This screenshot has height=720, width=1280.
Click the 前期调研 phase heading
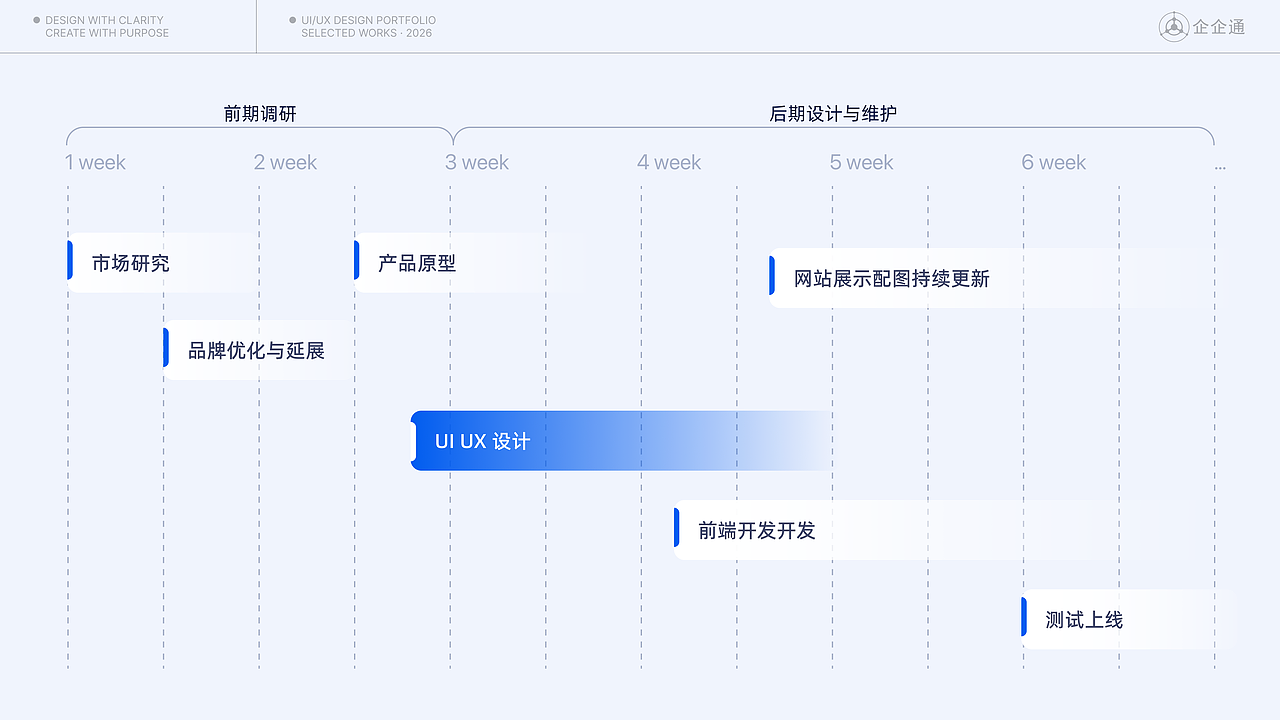coord(260,114)
